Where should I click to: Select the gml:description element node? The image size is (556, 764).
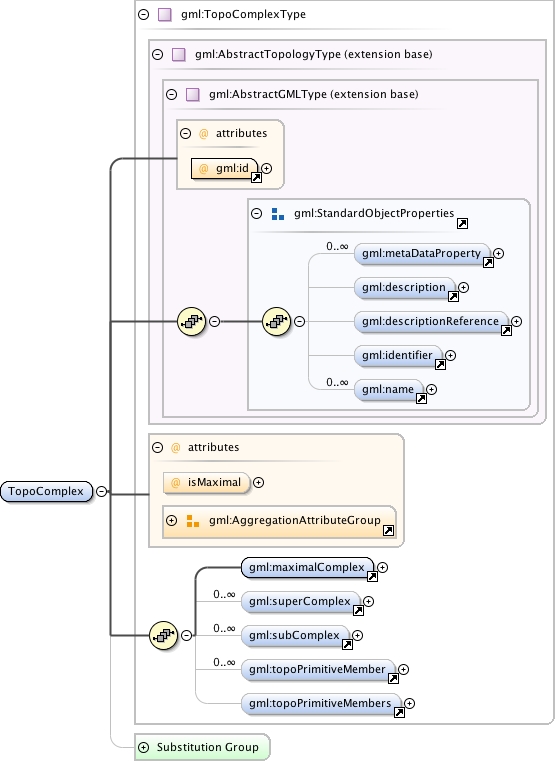click(404, 288)
